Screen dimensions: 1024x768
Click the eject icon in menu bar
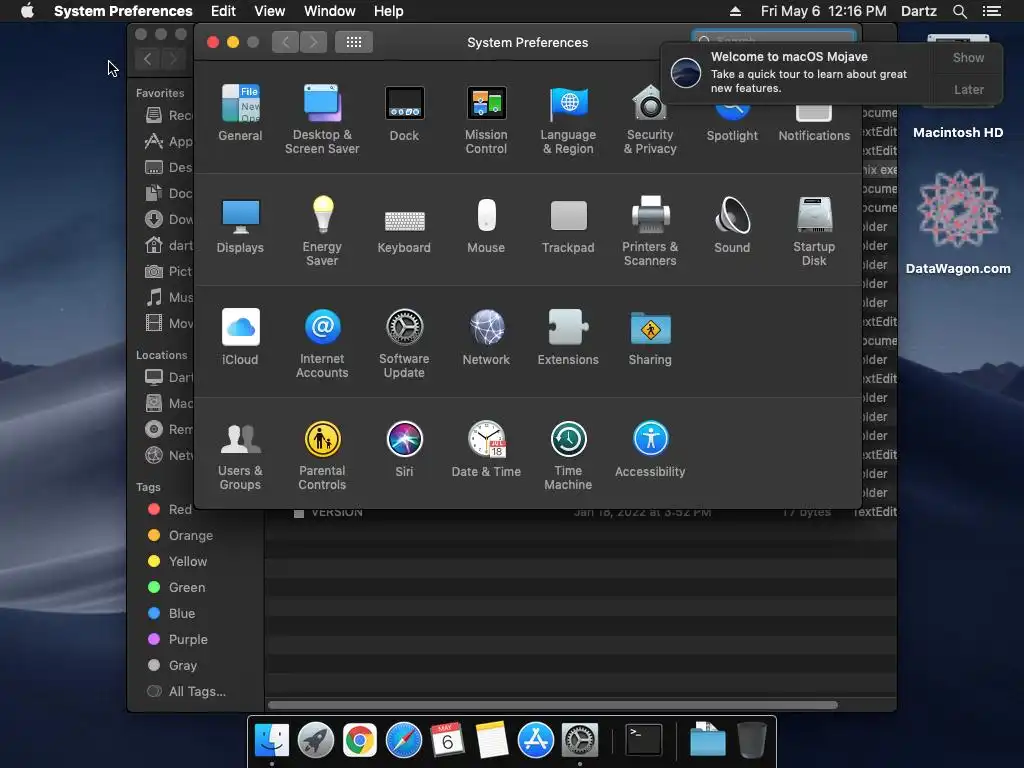tap(735, 11)
